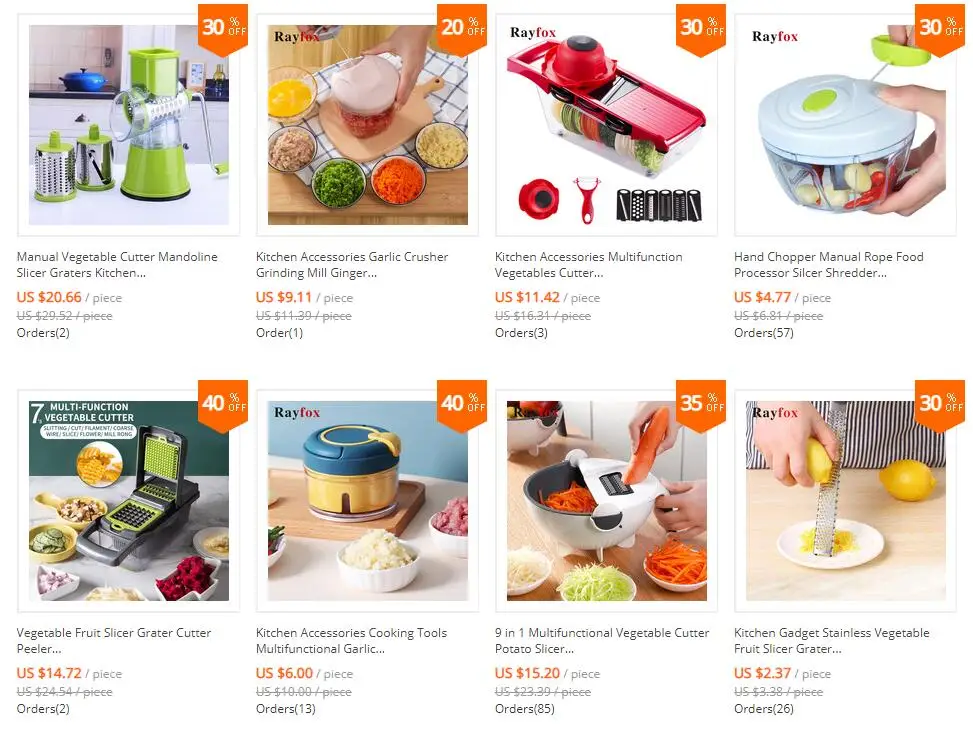Open the 7 Multi-Function Vegetable Cutter image
Viewport: 973px width, 731px height.
[x=128, y=501]
